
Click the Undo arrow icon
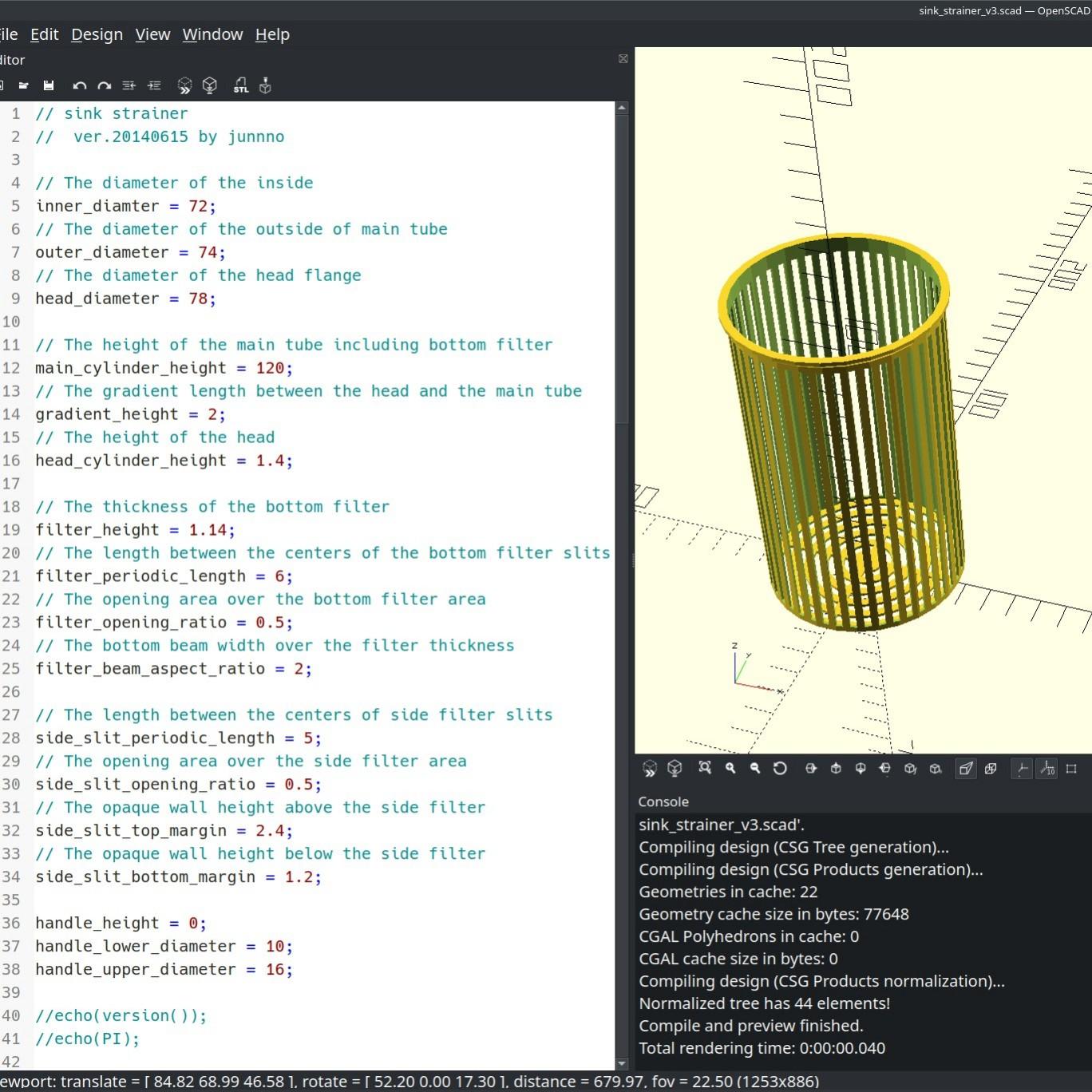tap(79, 85)
